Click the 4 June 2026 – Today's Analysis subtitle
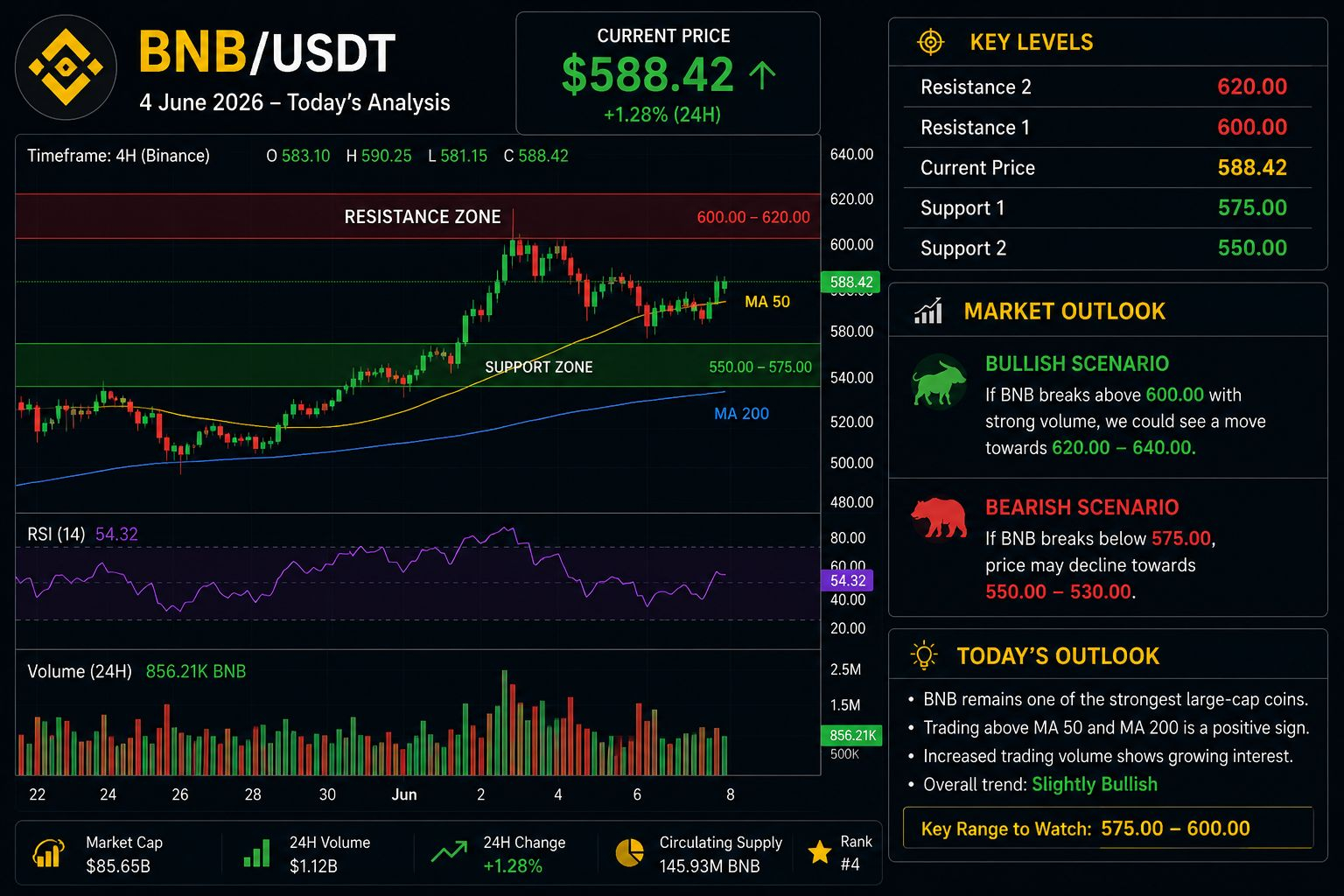1344x896 pixels. pyautogui.click(x=295, y=102)
